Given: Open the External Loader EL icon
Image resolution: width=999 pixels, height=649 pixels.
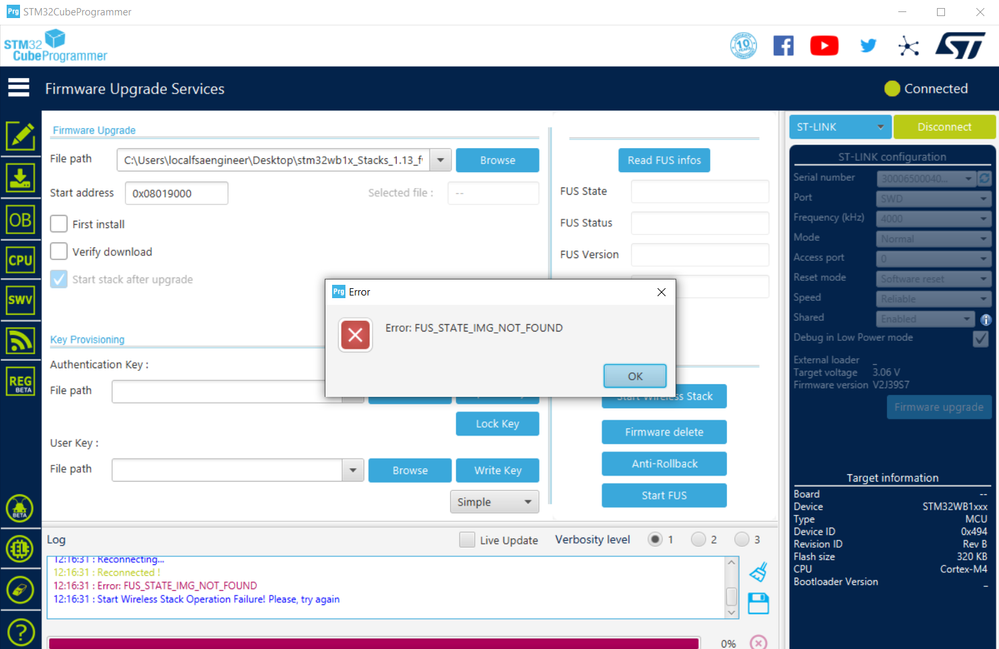Looking at the screenshot, I should click(20, 549).
